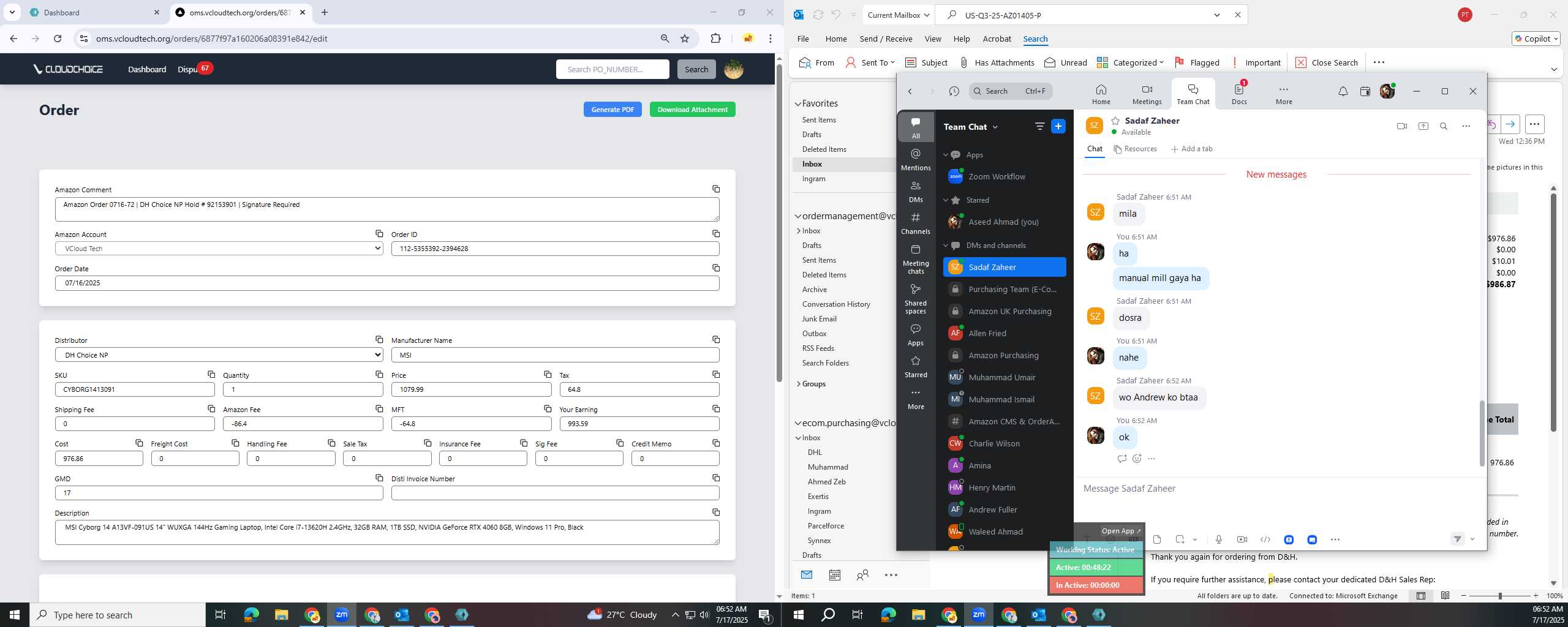Open the Current Mailbox scope dropdown

point(899,15)
